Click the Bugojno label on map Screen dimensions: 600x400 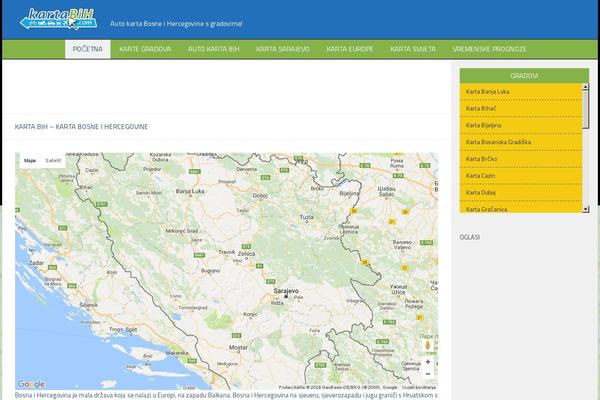pos(210,271)
